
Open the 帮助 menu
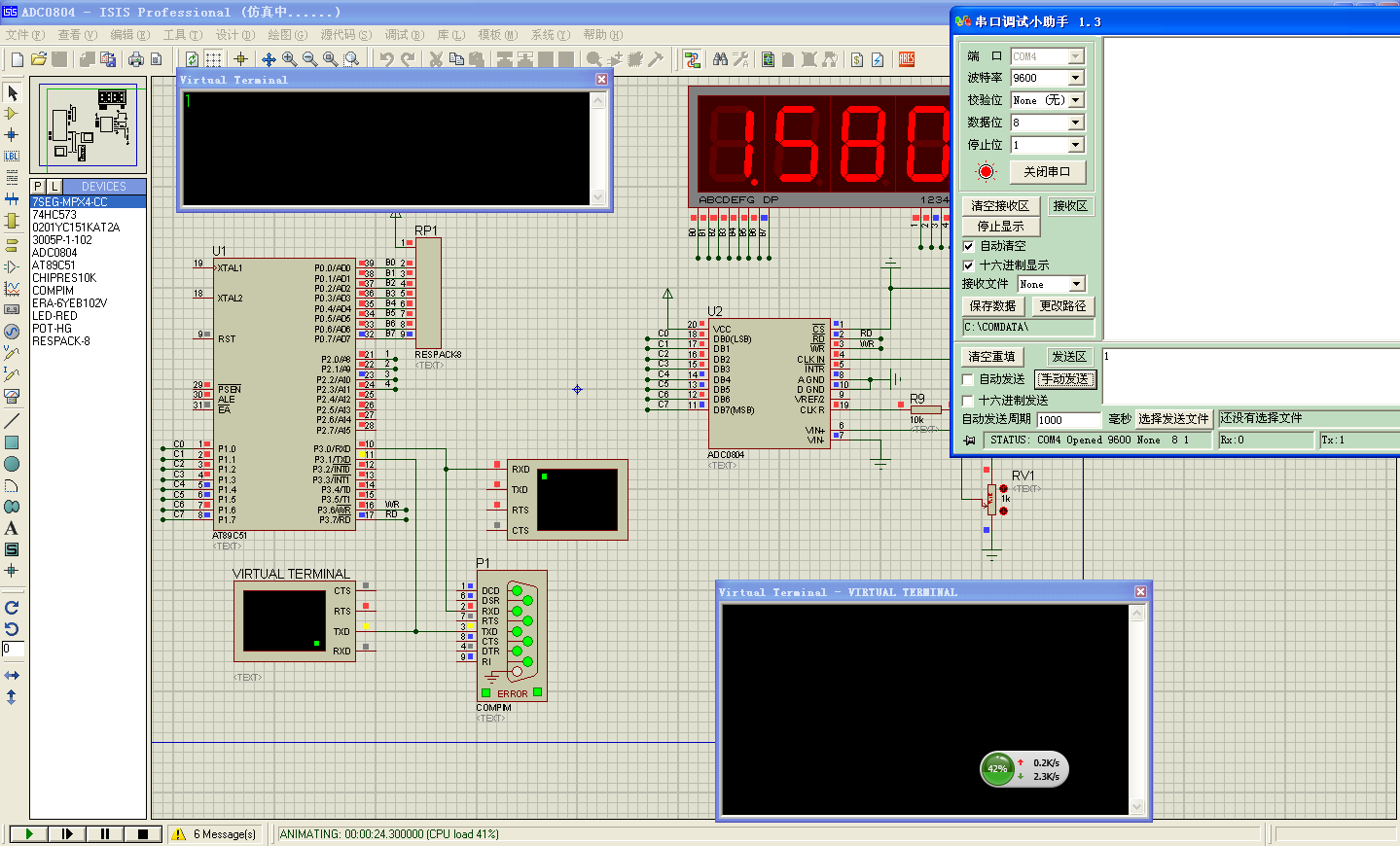603,35
